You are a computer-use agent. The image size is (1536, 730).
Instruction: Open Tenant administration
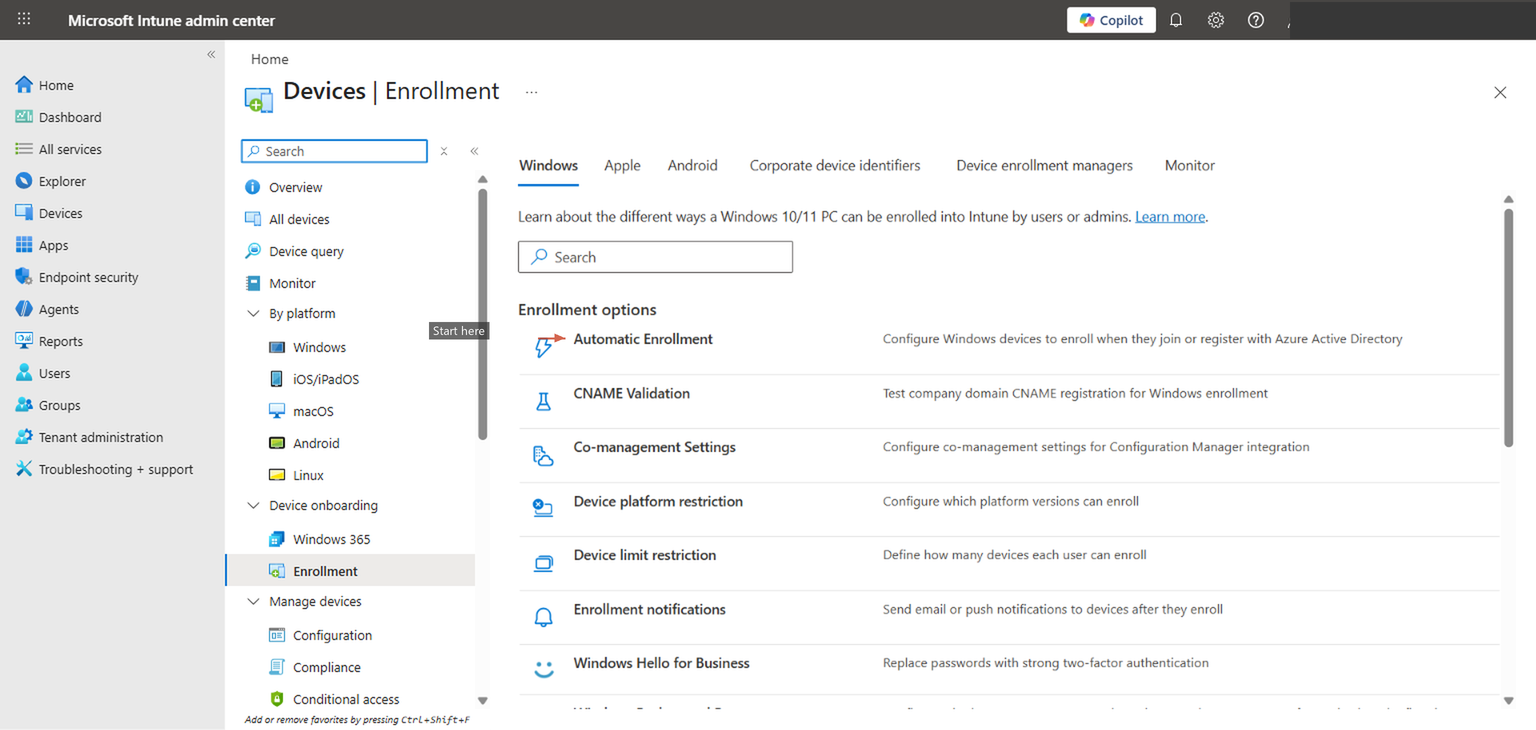tap(99, 436)
